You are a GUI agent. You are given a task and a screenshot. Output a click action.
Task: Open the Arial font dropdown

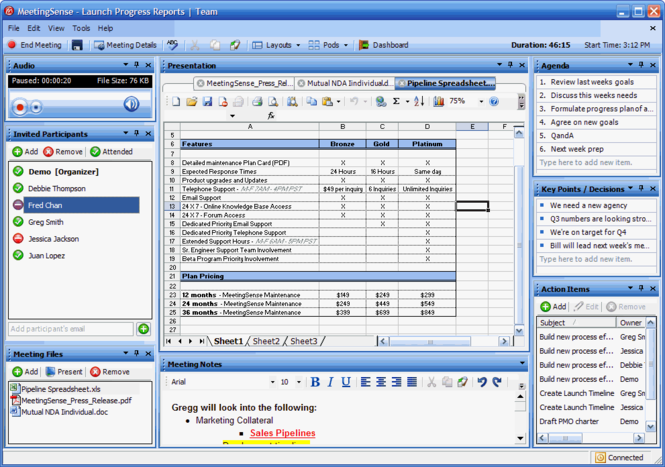click(x=272, y=382)
